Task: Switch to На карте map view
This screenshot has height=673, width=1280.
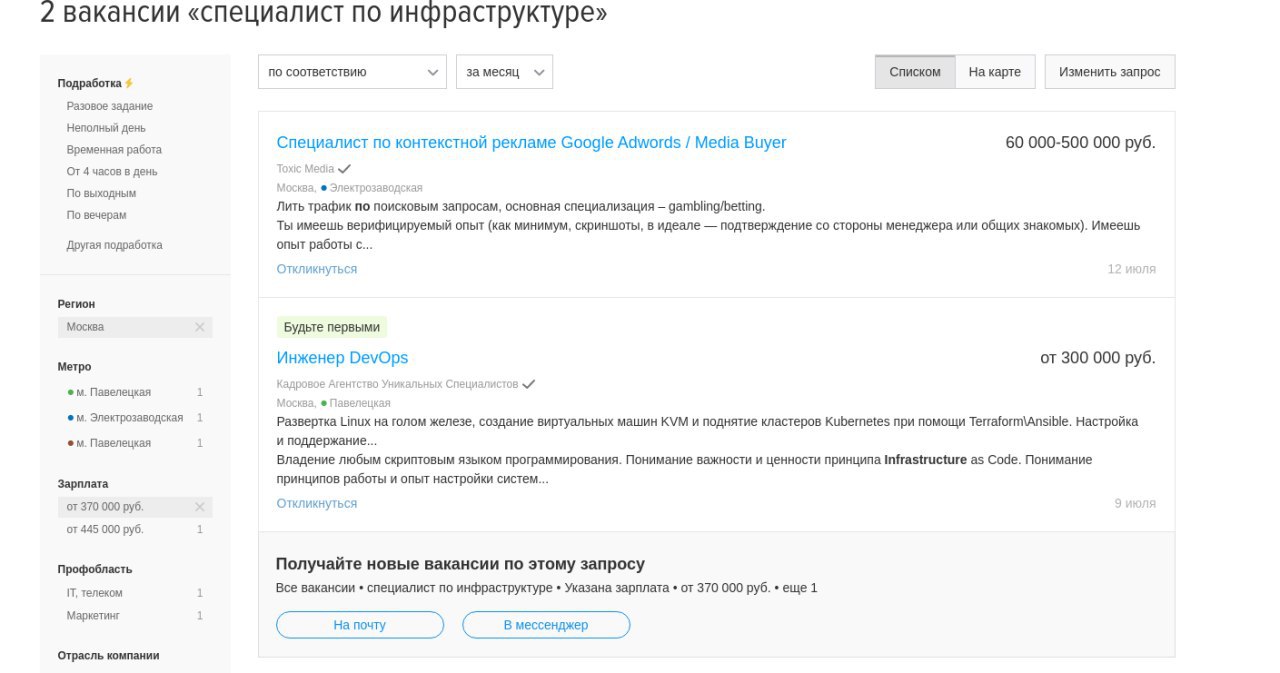Action: 995,72
